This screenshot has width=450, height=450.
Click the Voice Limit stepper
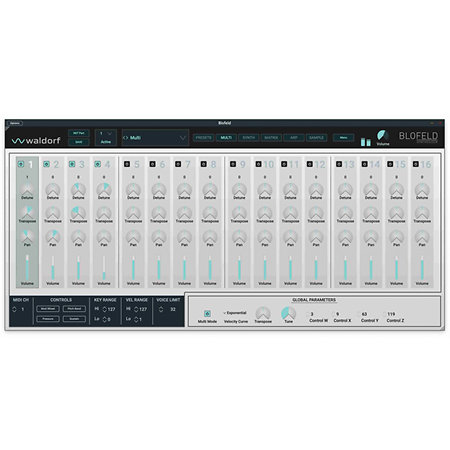pyautogui.click(x=161, y=309)
